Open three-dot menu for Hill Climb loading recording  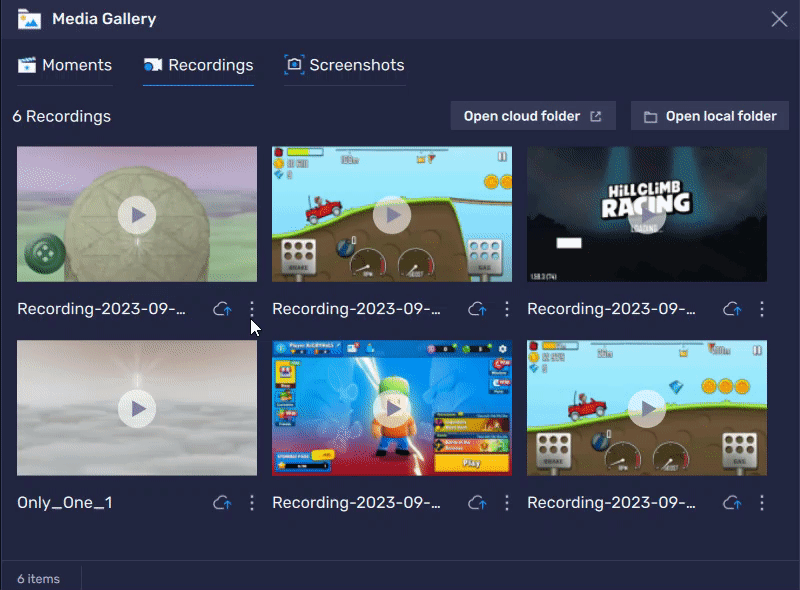762,309
